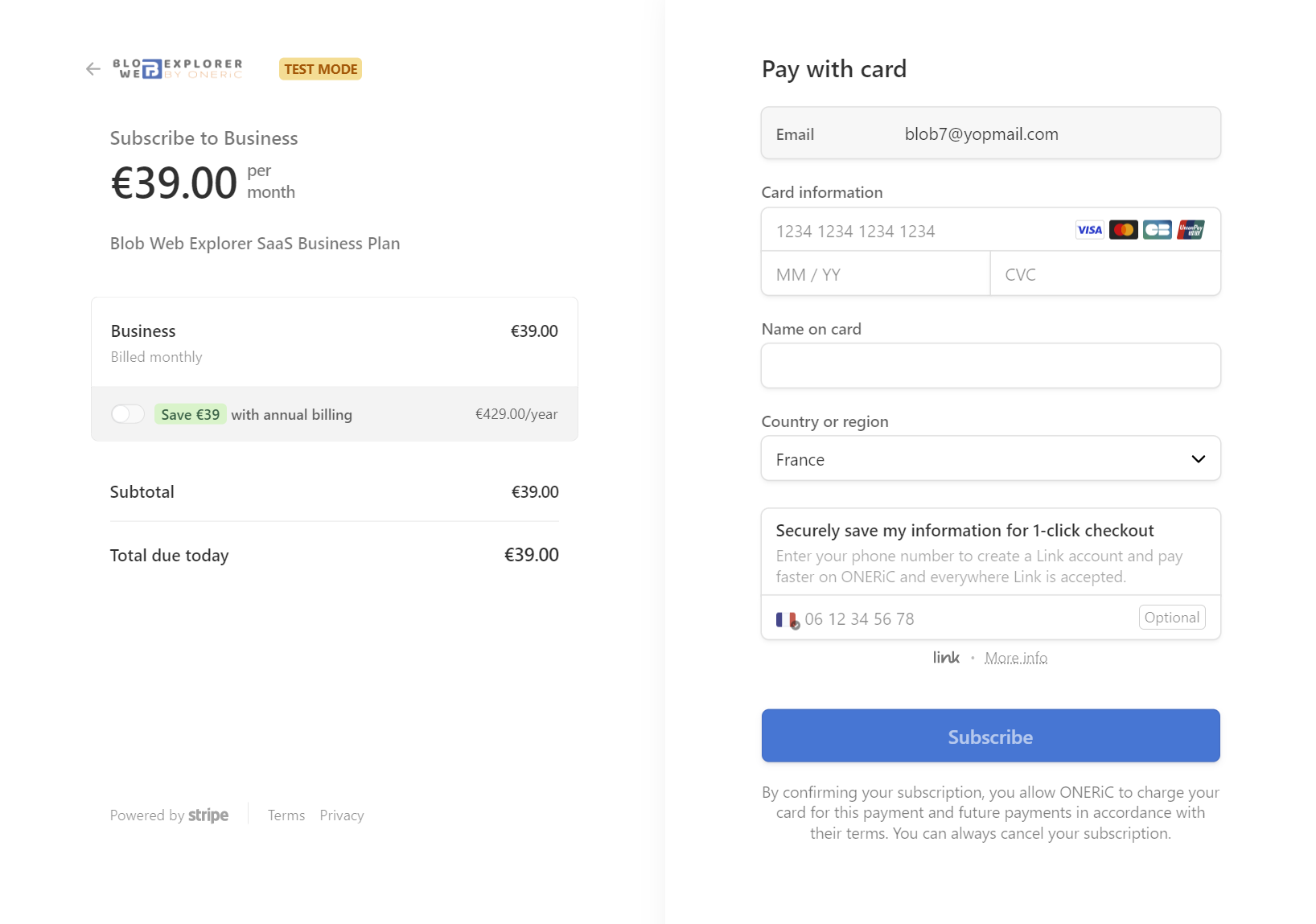Viewport: 1316px width, 924px height.
Task: Click the chevron arrow on France selector
Action: 1199,459
